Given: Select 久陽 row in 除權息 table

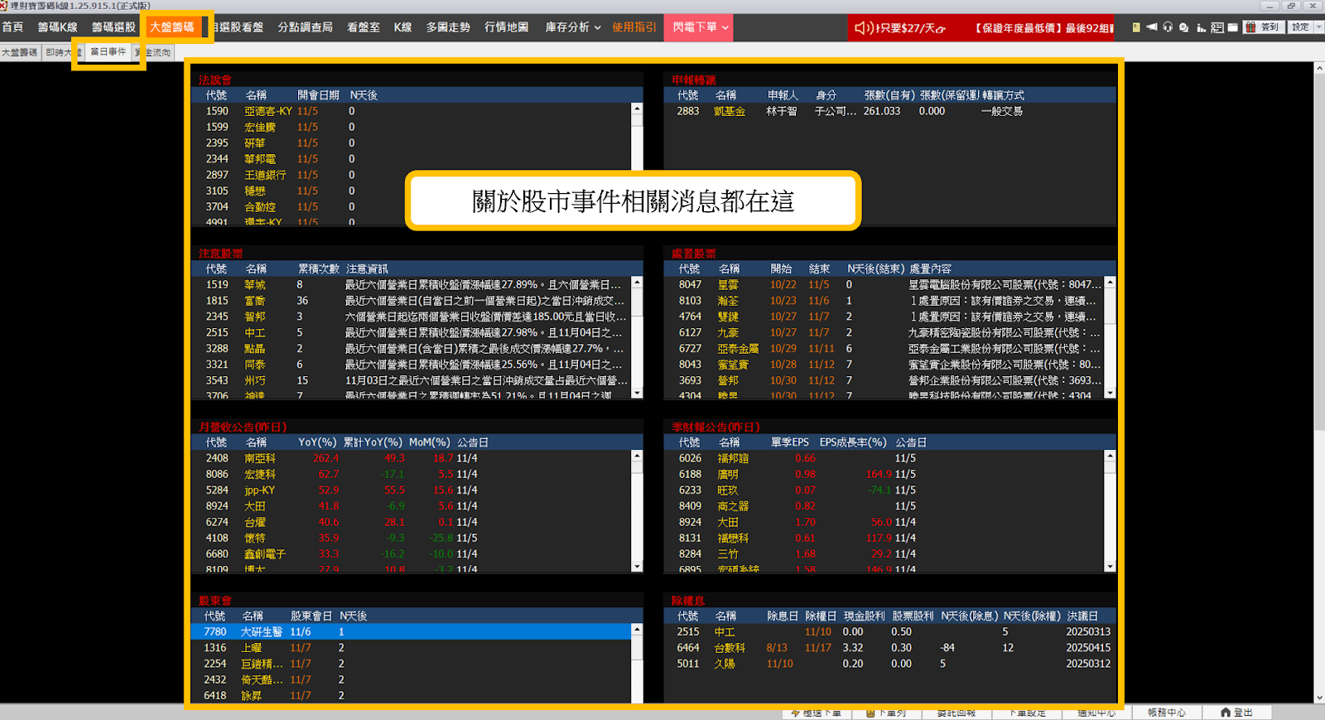Looking at the screenshot, I should tap(890, 664).
